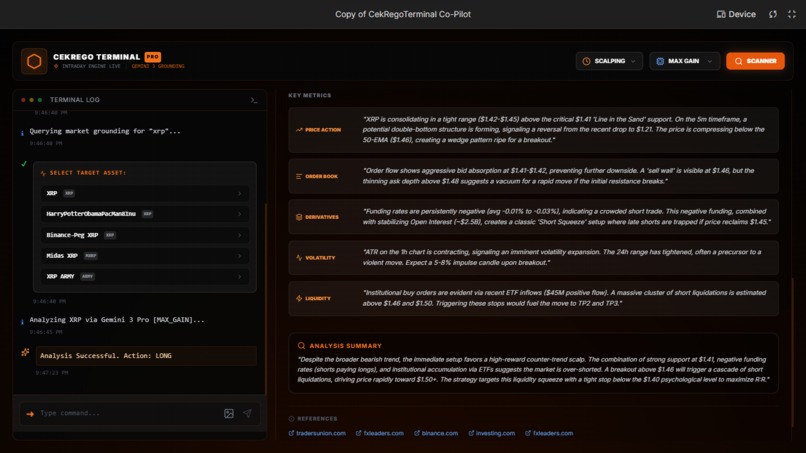Click the Derivatives metric card text
Viewport: 806px width, 453px height.
click(x=566, y=216)
